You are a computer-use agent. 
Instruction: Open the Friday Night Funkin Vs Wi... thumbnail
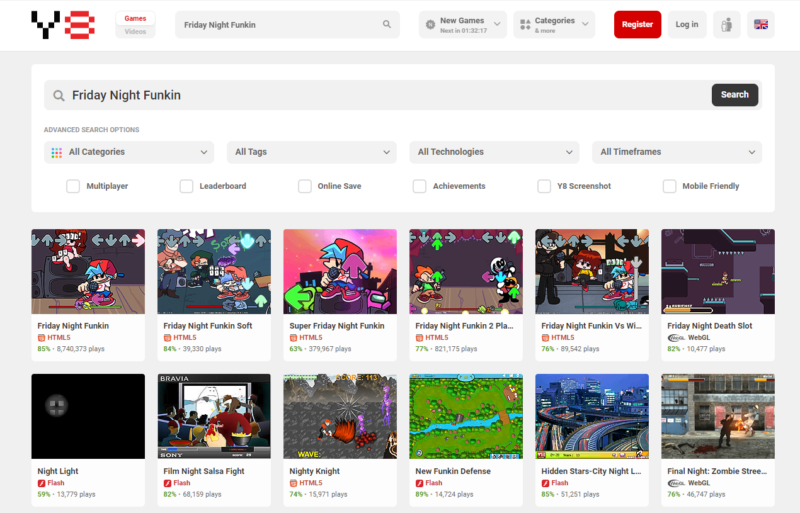(x=592, y=272)
